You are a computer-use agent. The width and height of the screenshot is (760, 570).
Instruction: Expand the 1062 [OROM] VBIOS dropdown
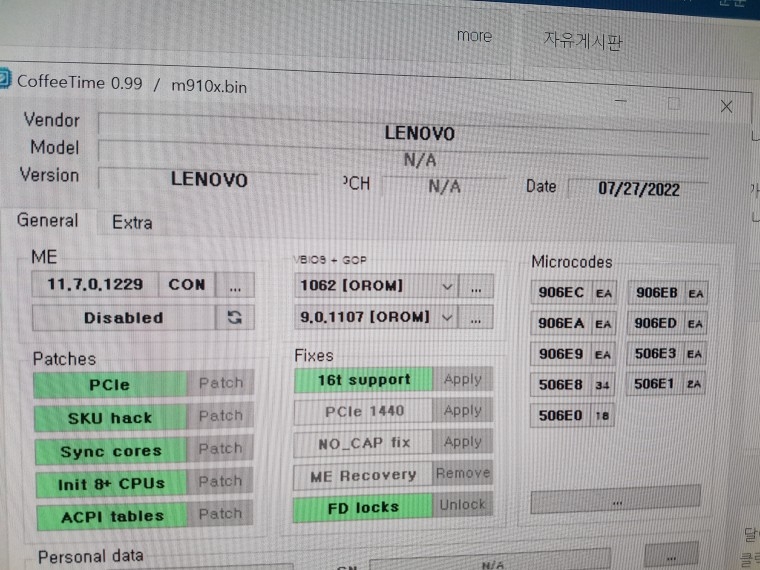(447, 286)
